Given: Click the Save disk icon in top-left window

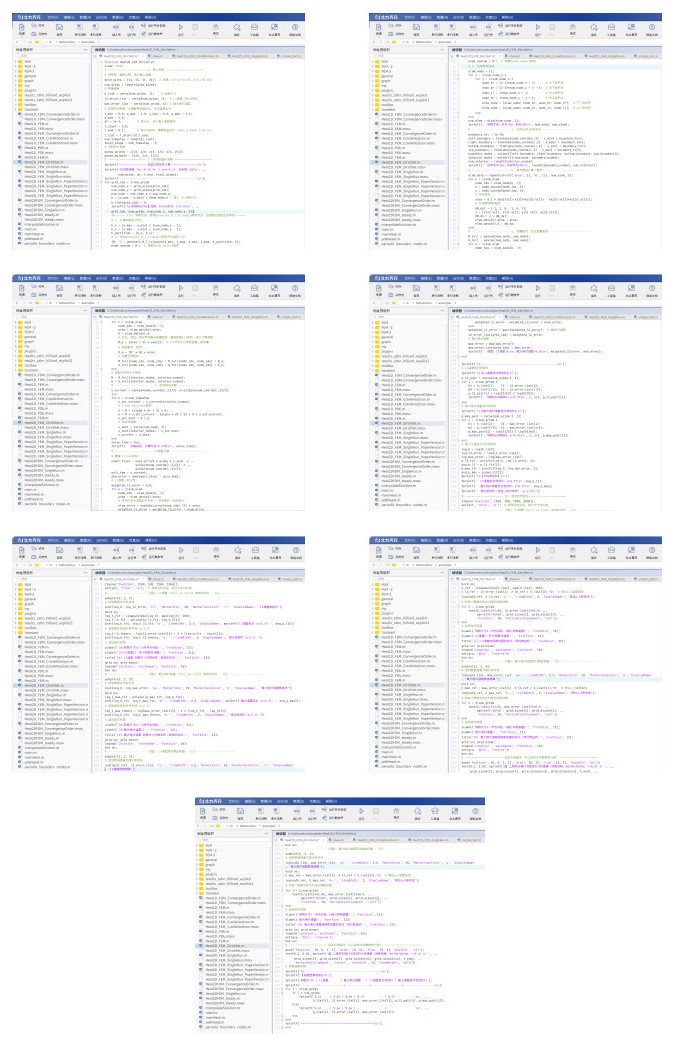Looking at the screenshot, I should (x=60, y=27).
